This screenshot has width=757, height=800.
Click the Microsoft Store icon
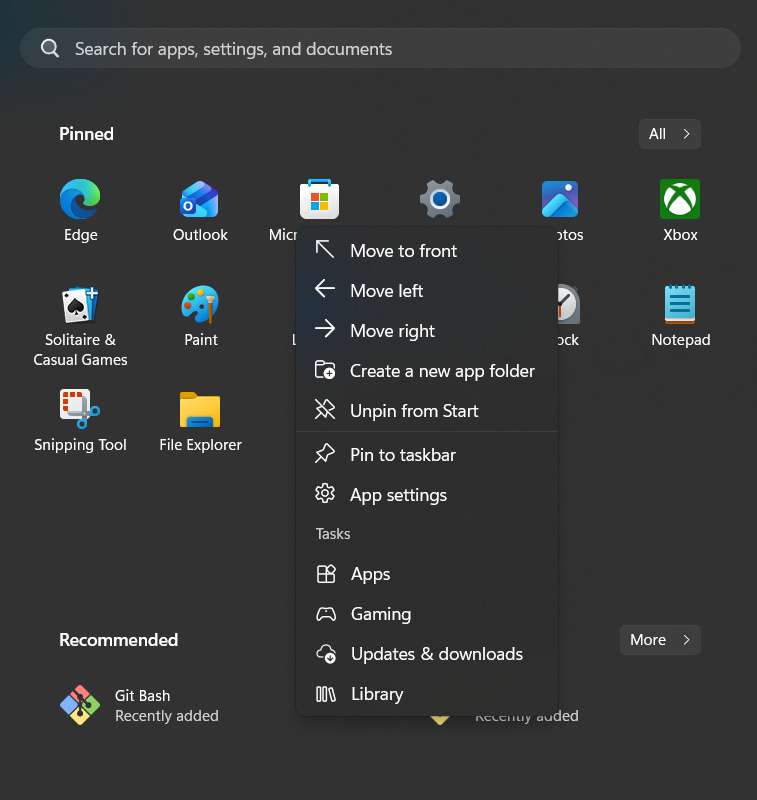coord(319,199)
